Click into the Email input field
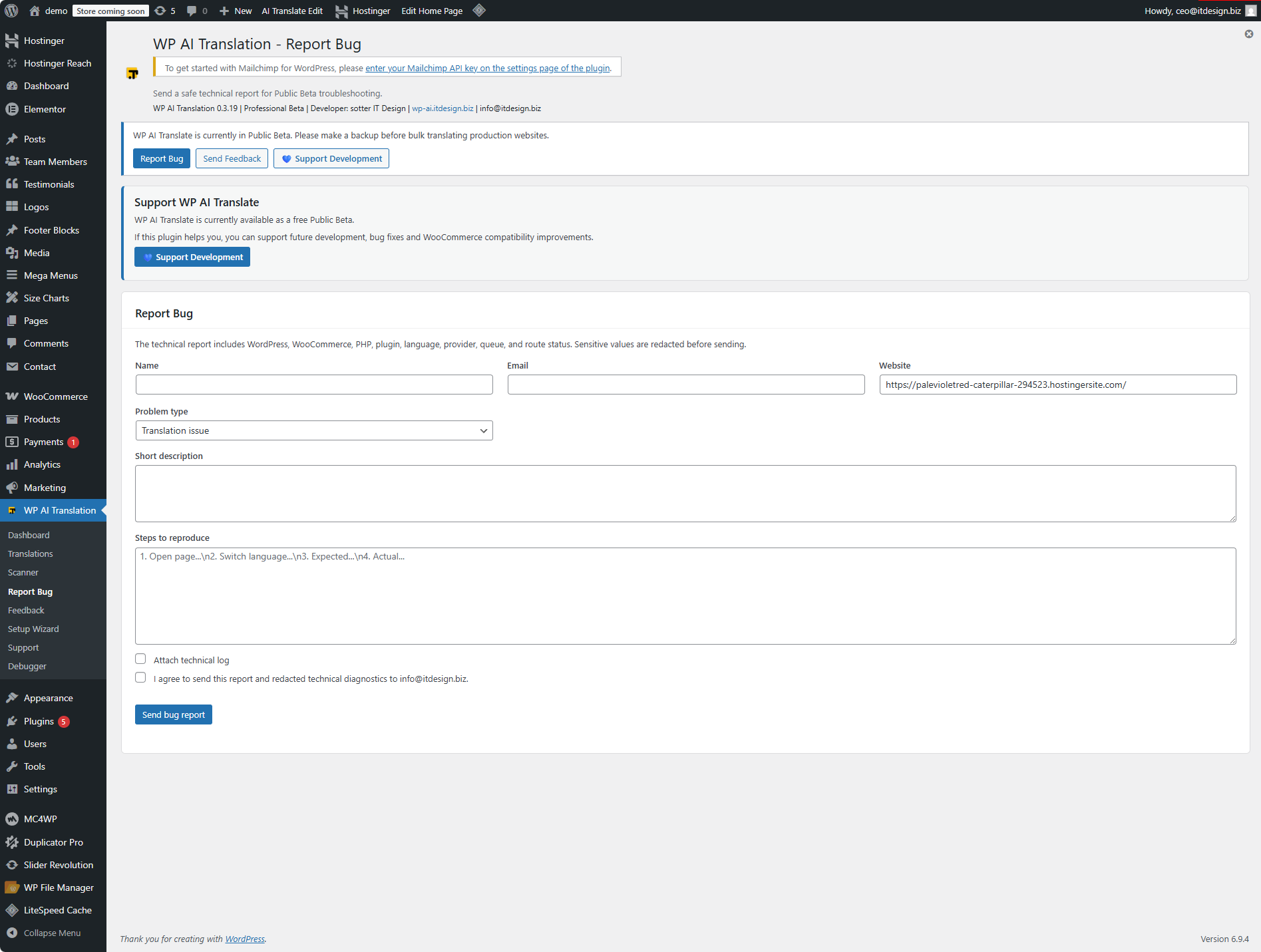The image size is (1261, 952). [686, 385]
